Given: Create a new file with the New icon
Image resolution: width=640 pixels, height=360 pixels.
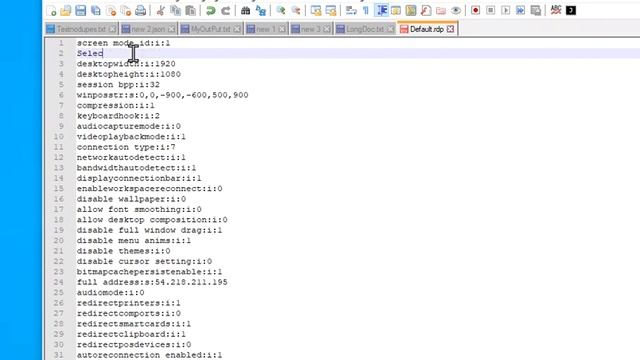Looking at the screenshot, I should (51, 11).
